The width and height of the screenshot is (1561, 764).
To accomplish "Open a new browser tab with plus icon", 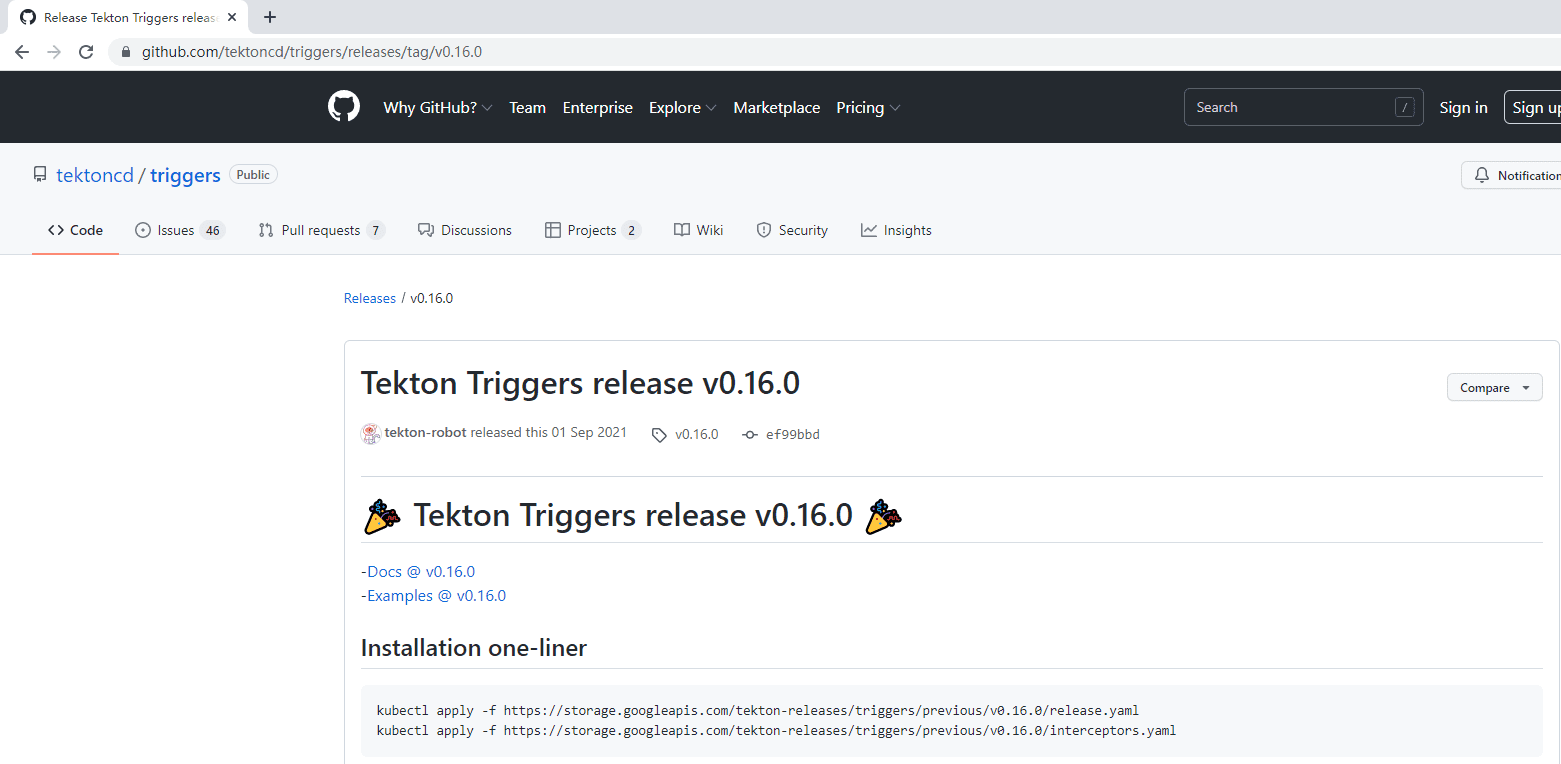I will click(269, 17).
